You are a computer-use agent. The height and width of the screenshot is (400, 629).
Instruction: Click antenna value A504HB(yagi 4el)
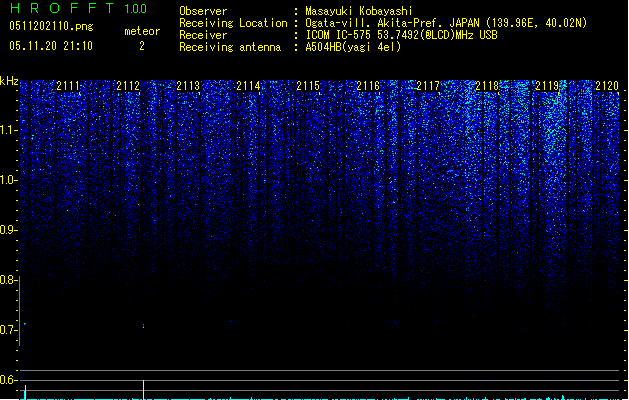point(353,47)
